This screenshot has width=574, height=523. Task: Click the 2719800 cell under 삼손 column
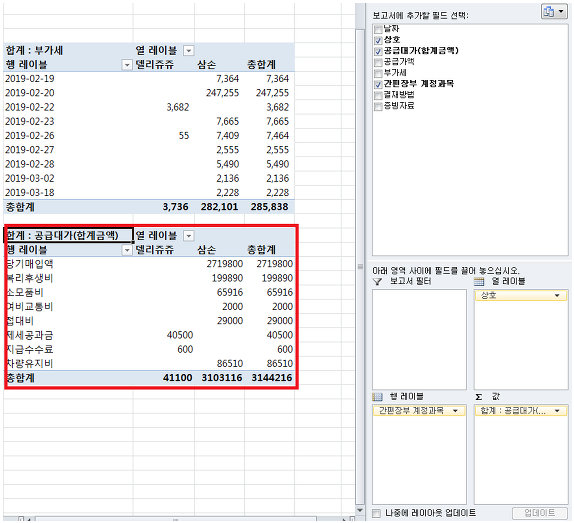pyautogui.click(x=224, y=264)
